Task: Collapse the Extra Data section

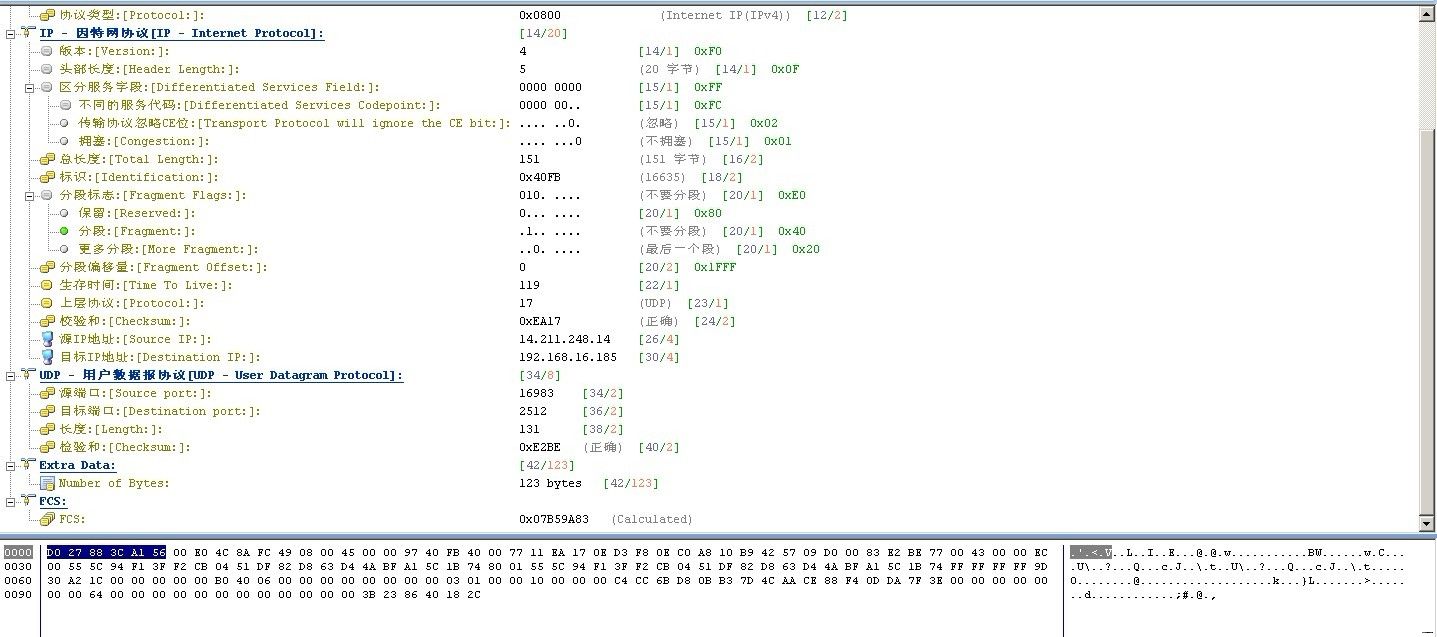Action: click(x=10, y=465)
